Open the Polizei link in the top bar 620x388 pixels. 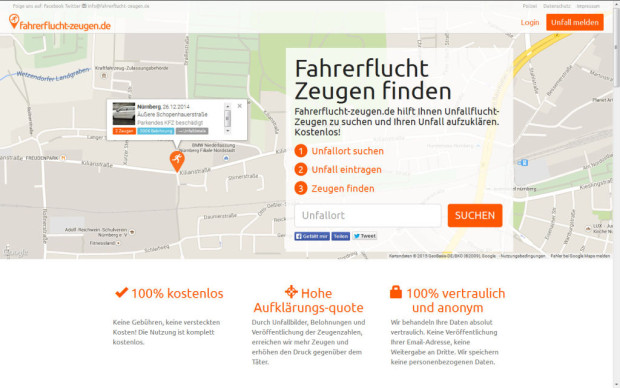point(530,6)
